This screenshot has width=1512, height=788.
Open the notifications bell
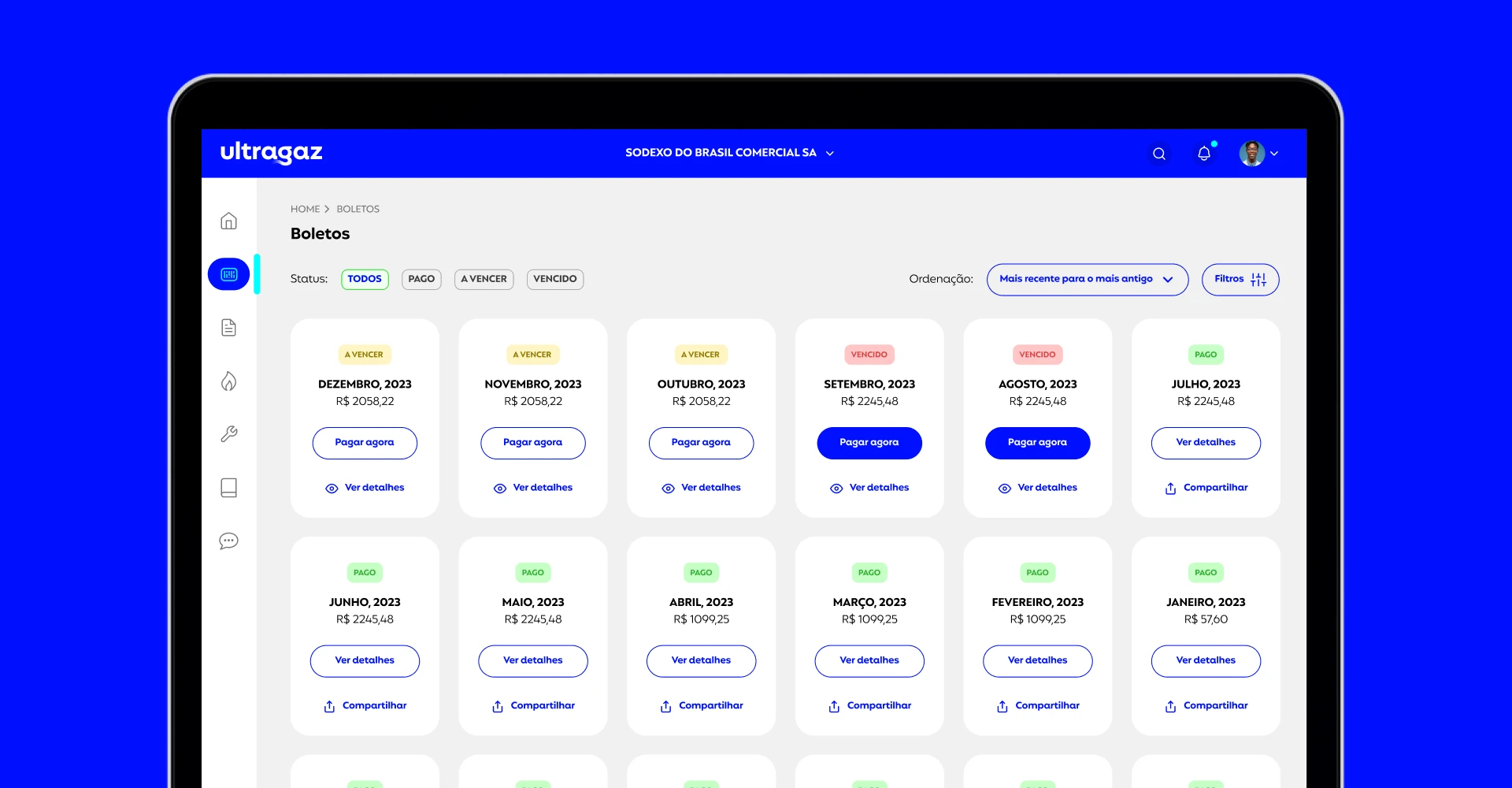coord(1204,154)
